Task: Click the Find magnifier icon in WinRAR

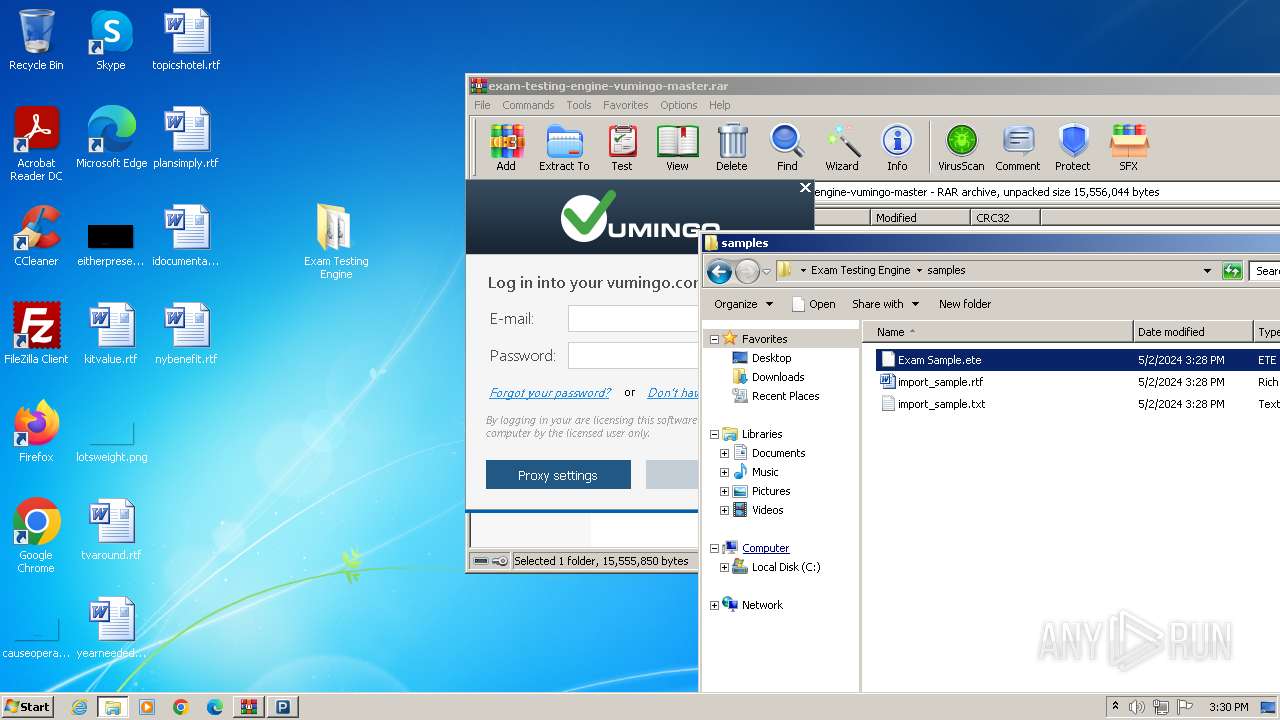Action: point(787,147)
